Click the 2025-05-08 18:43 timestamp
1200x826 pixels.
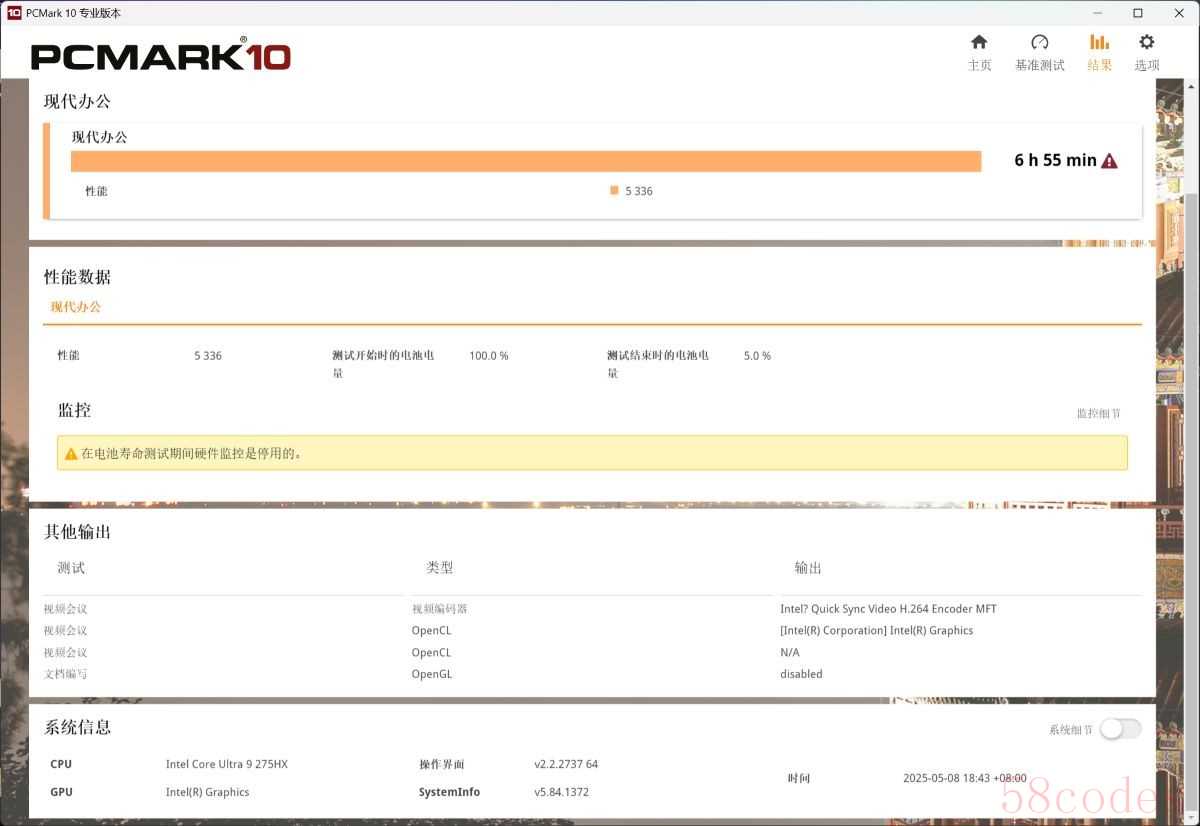click(965, 778)
